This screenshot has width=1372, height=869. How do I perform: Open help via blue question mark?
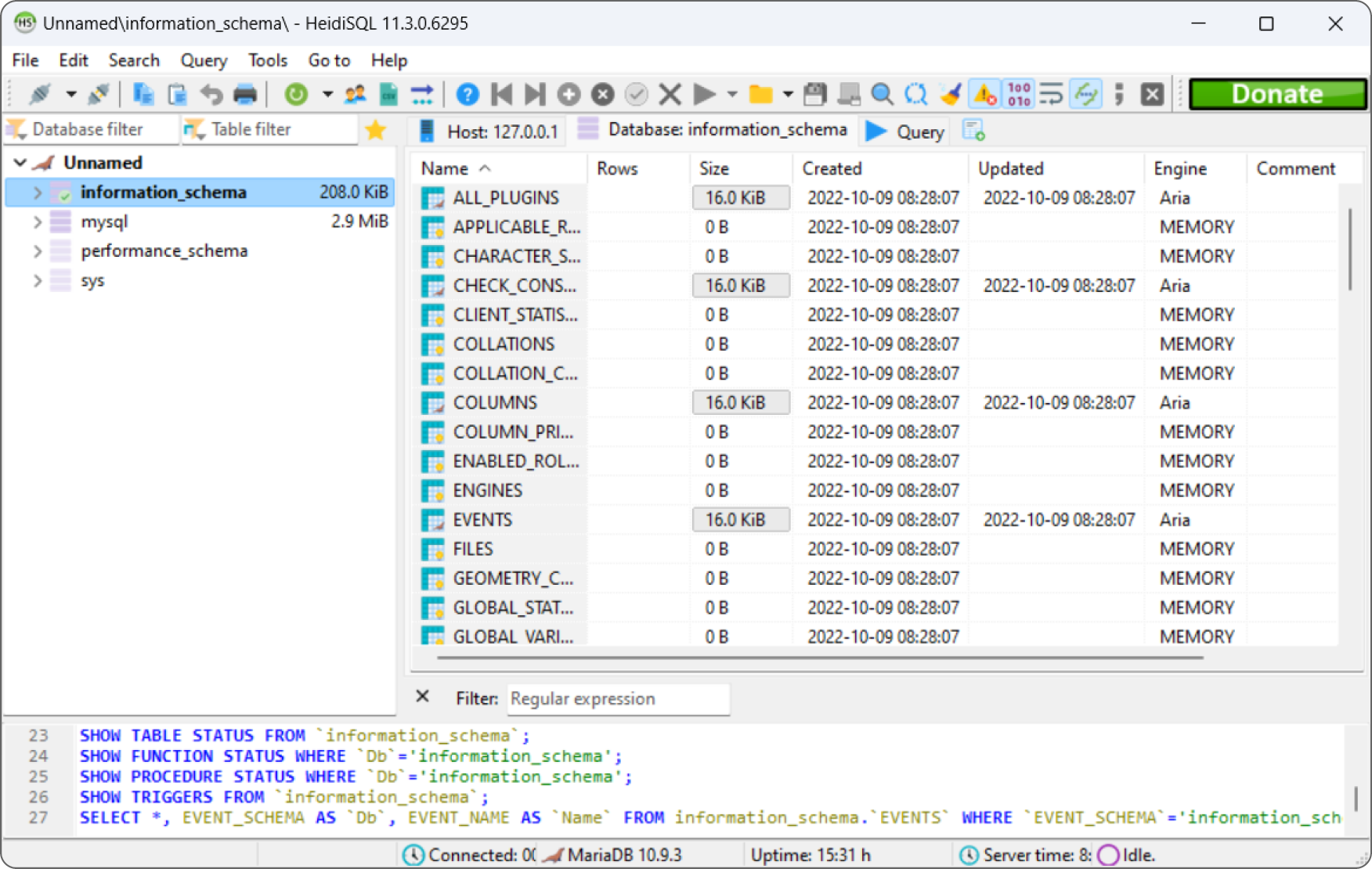point(468,95)
